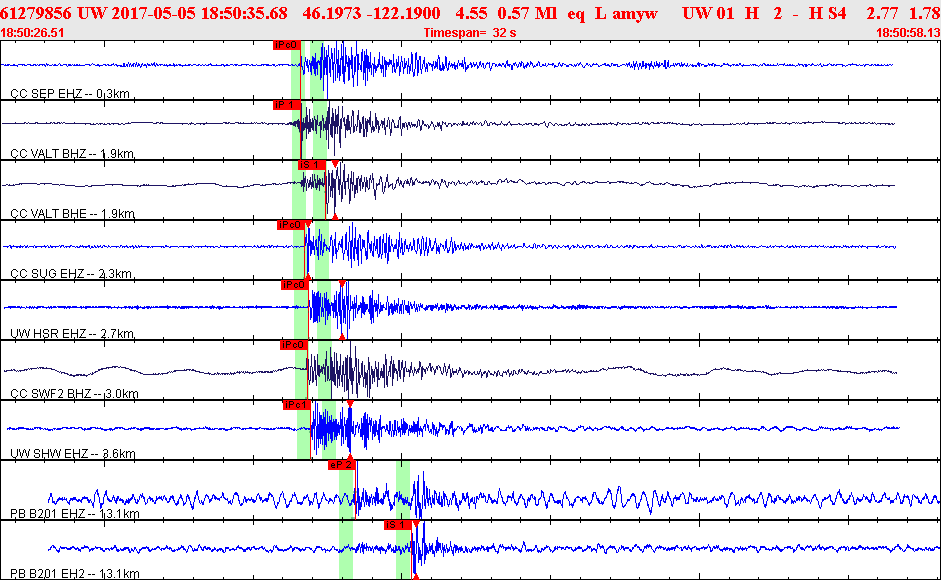
Task: Click the UW SHW EHZ -- 3.6km station label
Action: [x=73, y=453]
